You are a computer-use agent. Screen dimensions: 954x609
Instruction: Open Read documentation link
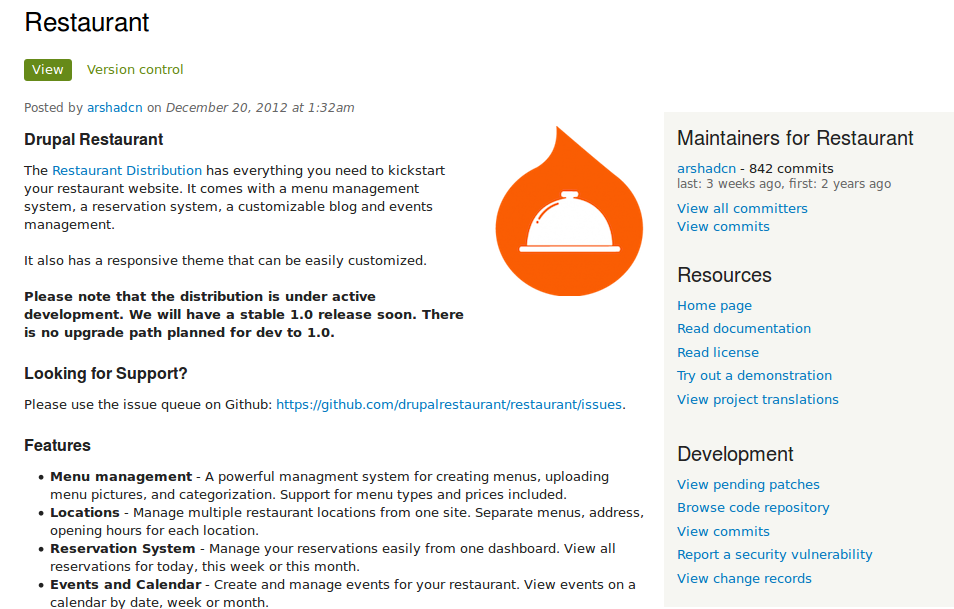pyautogui.click(x=744, y=329)
